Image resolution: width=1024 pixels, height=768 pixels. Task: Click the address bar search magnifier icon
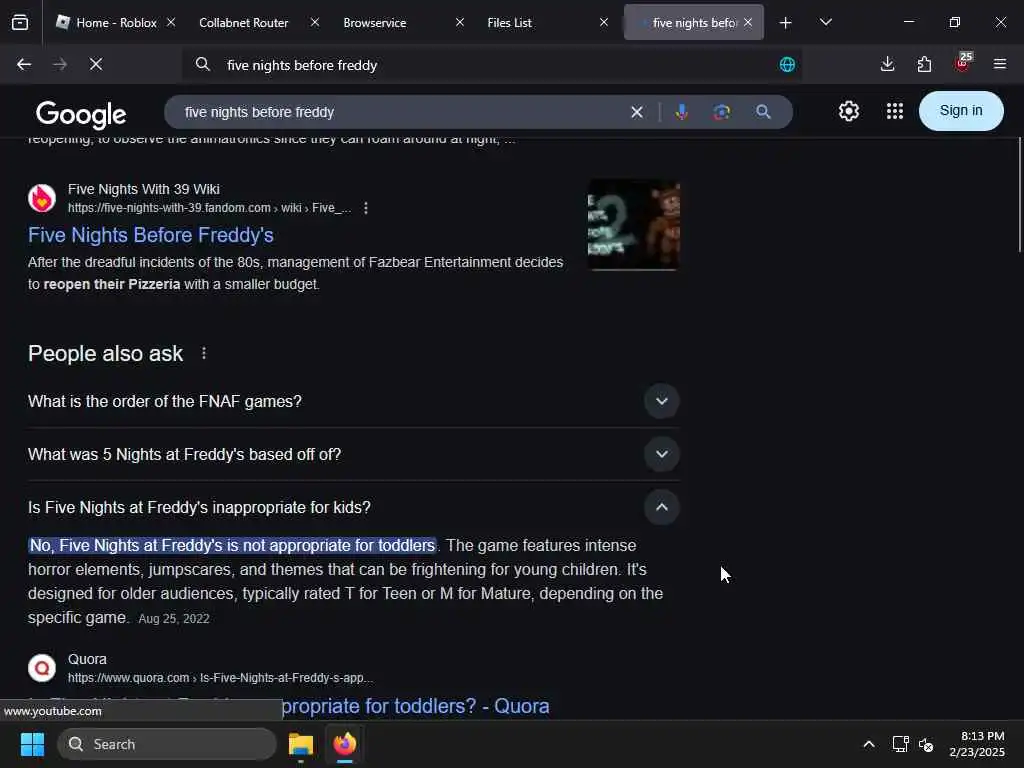tap(202, 64)
